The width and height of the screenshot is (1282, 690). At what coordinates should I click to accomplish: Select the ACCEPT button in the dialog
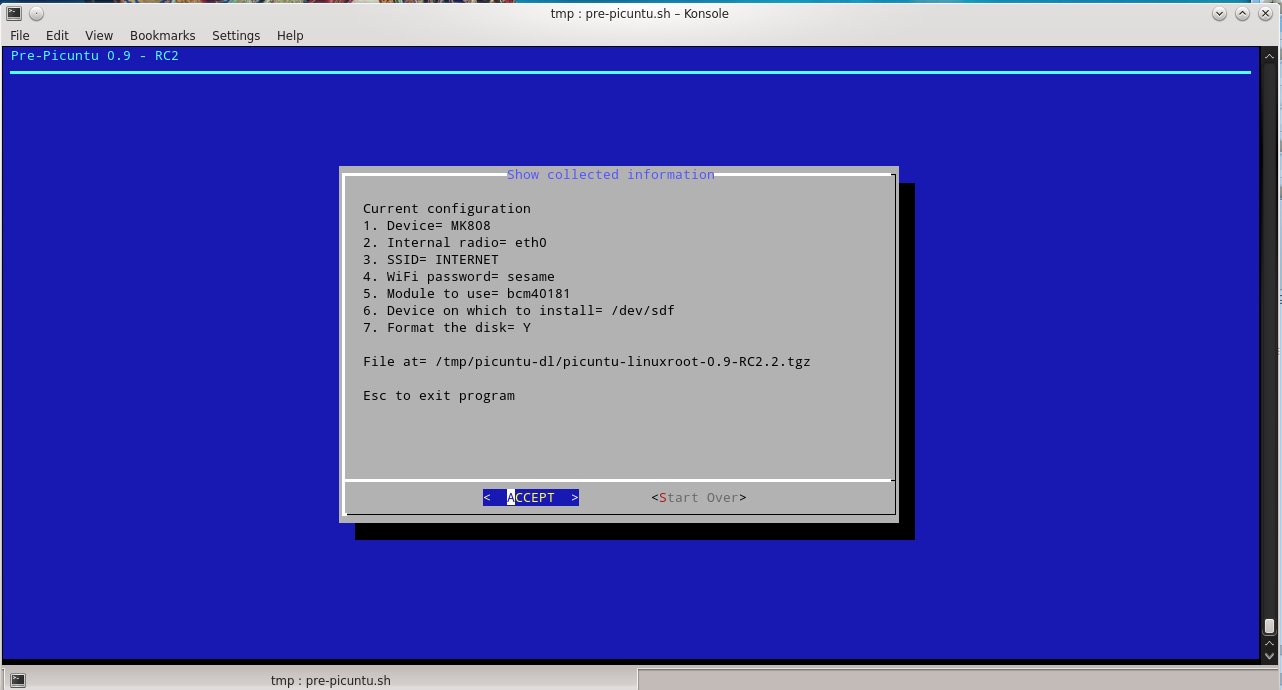point(530,497)
